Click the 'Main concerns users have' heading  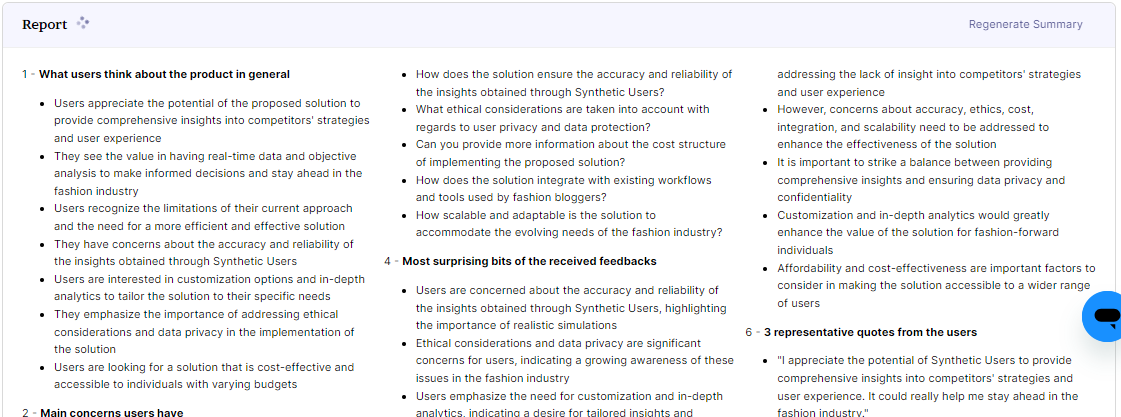112,413
